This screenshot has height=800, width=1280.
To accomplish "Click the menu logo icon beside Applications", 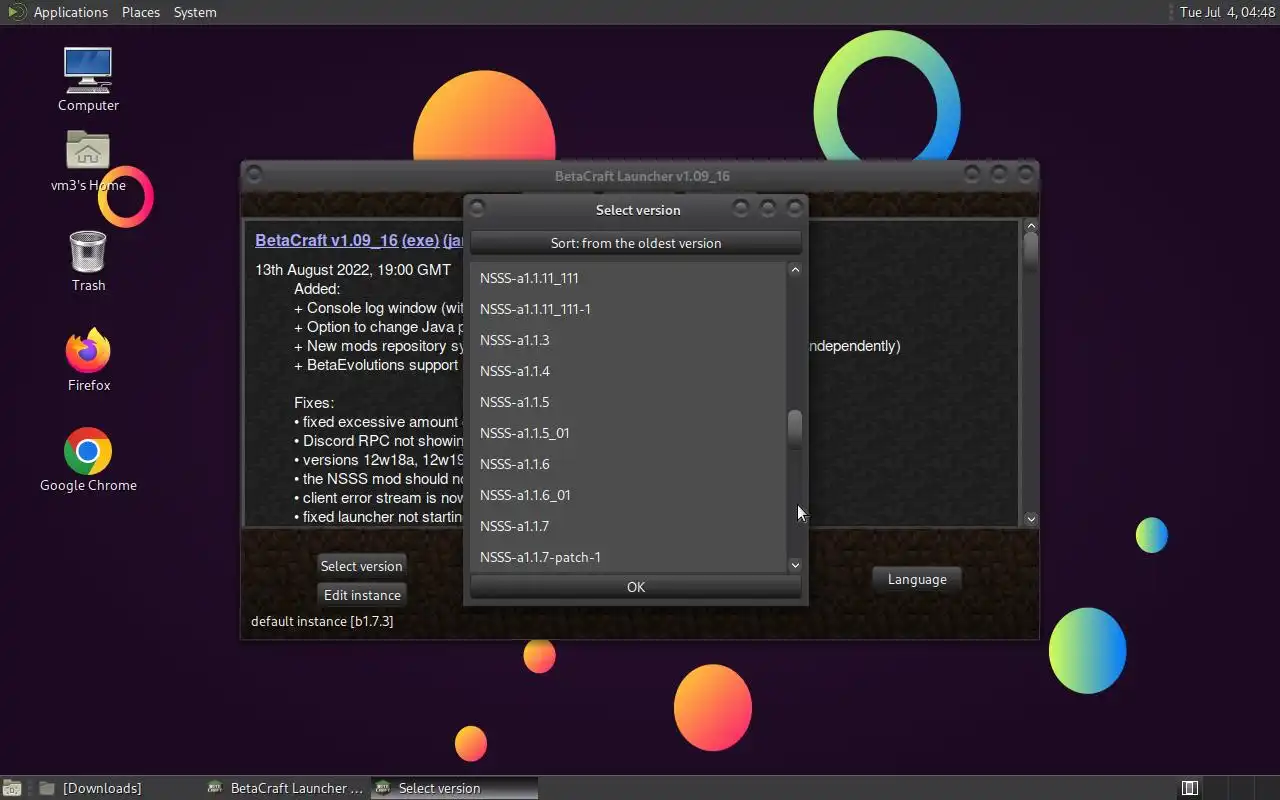I will point(16,12).
